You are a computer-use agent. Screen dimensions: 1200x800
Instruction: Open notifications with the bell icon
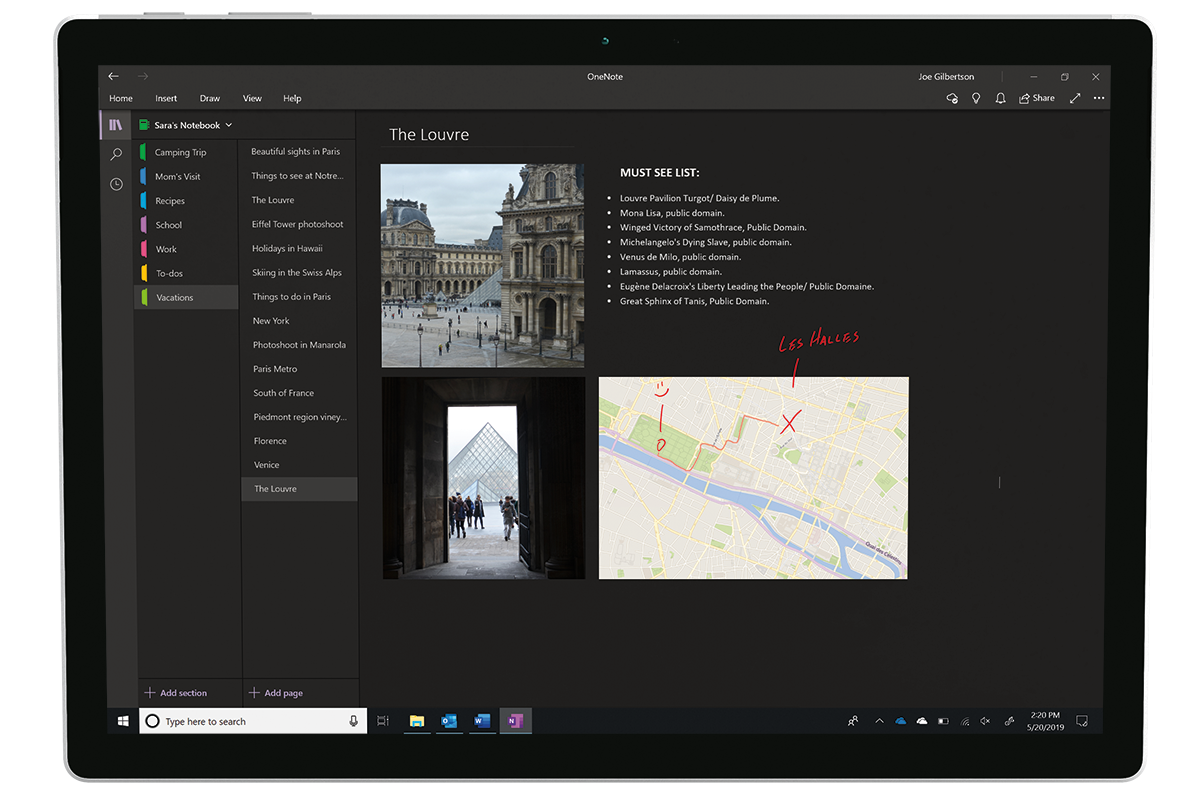1000,99
